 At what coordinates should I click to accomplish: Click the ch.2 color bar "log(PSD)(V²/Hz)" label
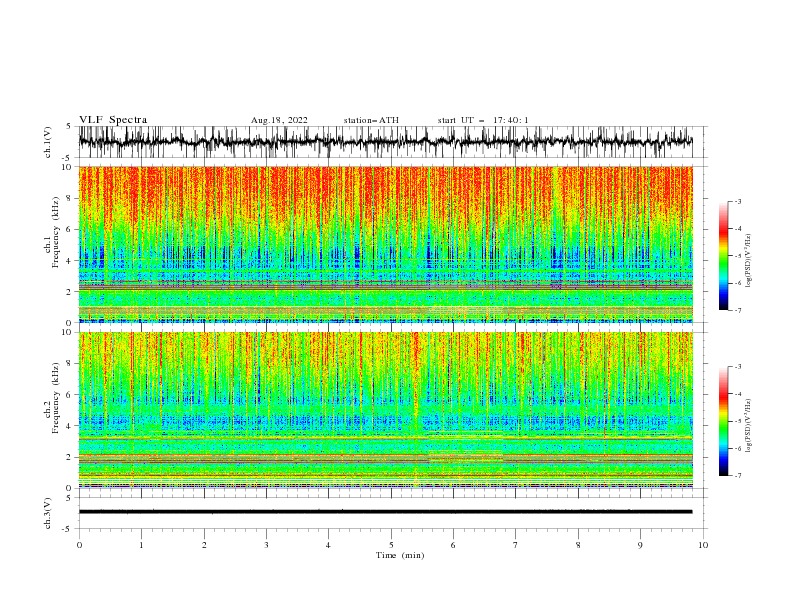coord(749,426)
